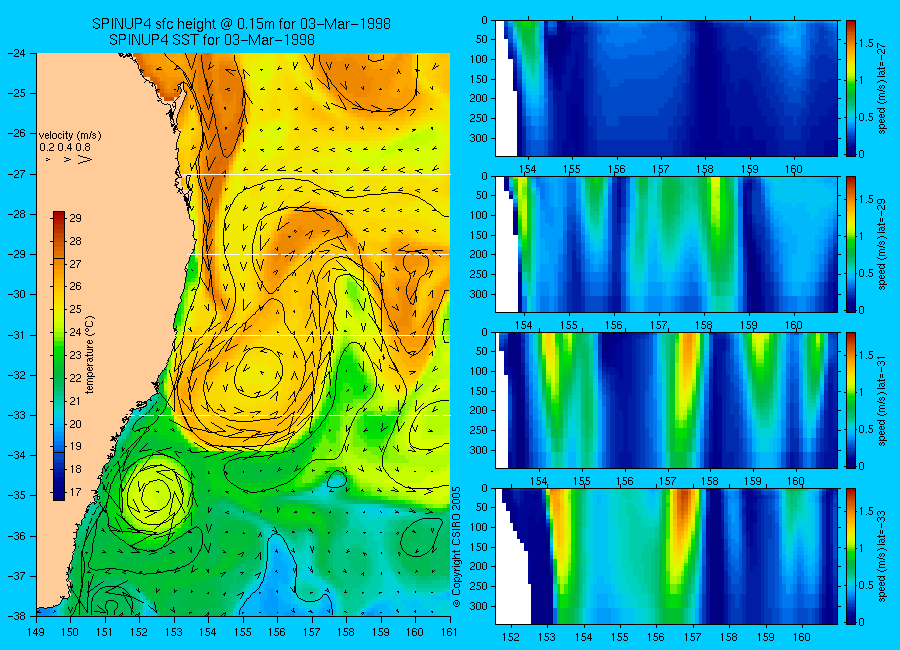The width and height of the screenshot is (900, 650).
Task: Click the "speed (m/s) lat=-31" label
Action: point(882,400)
